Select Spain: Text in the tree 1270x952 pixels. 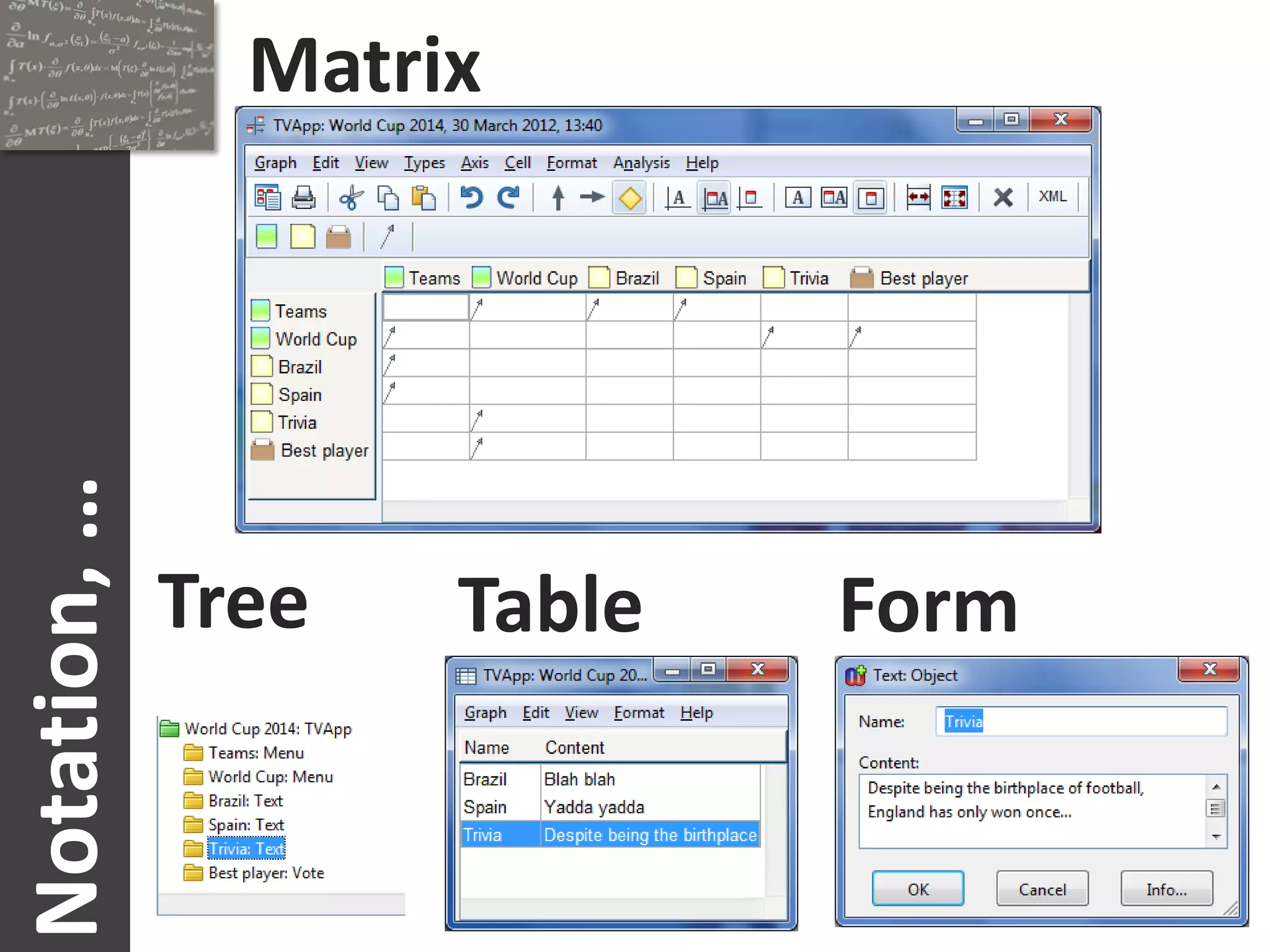click(234, 826)
